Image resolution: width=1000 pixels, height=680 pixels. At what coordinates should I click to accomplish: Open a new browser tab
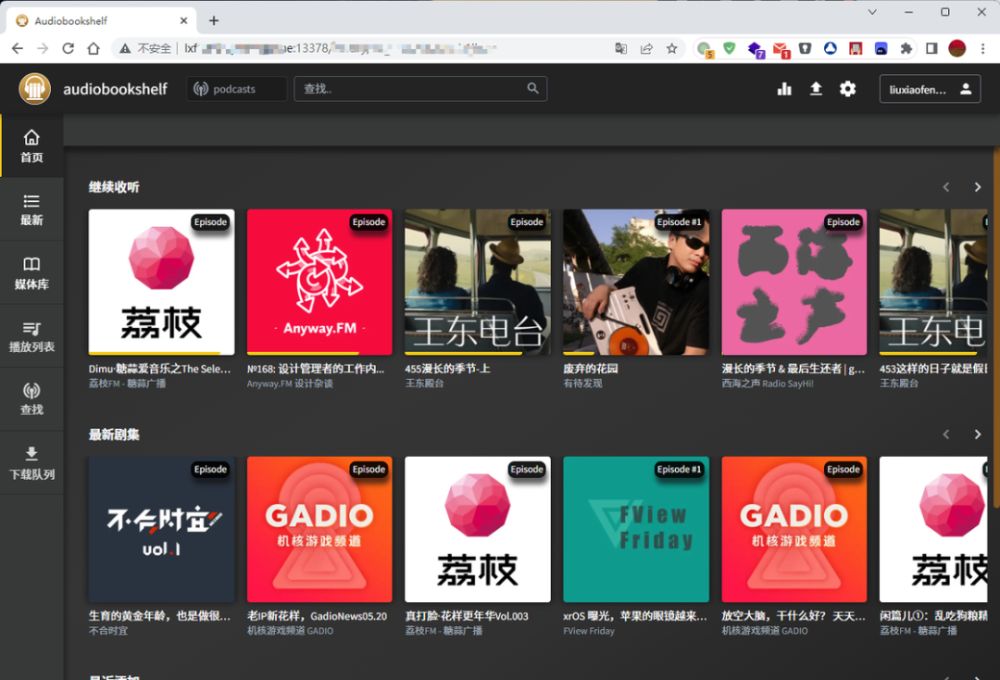(214, 20)
